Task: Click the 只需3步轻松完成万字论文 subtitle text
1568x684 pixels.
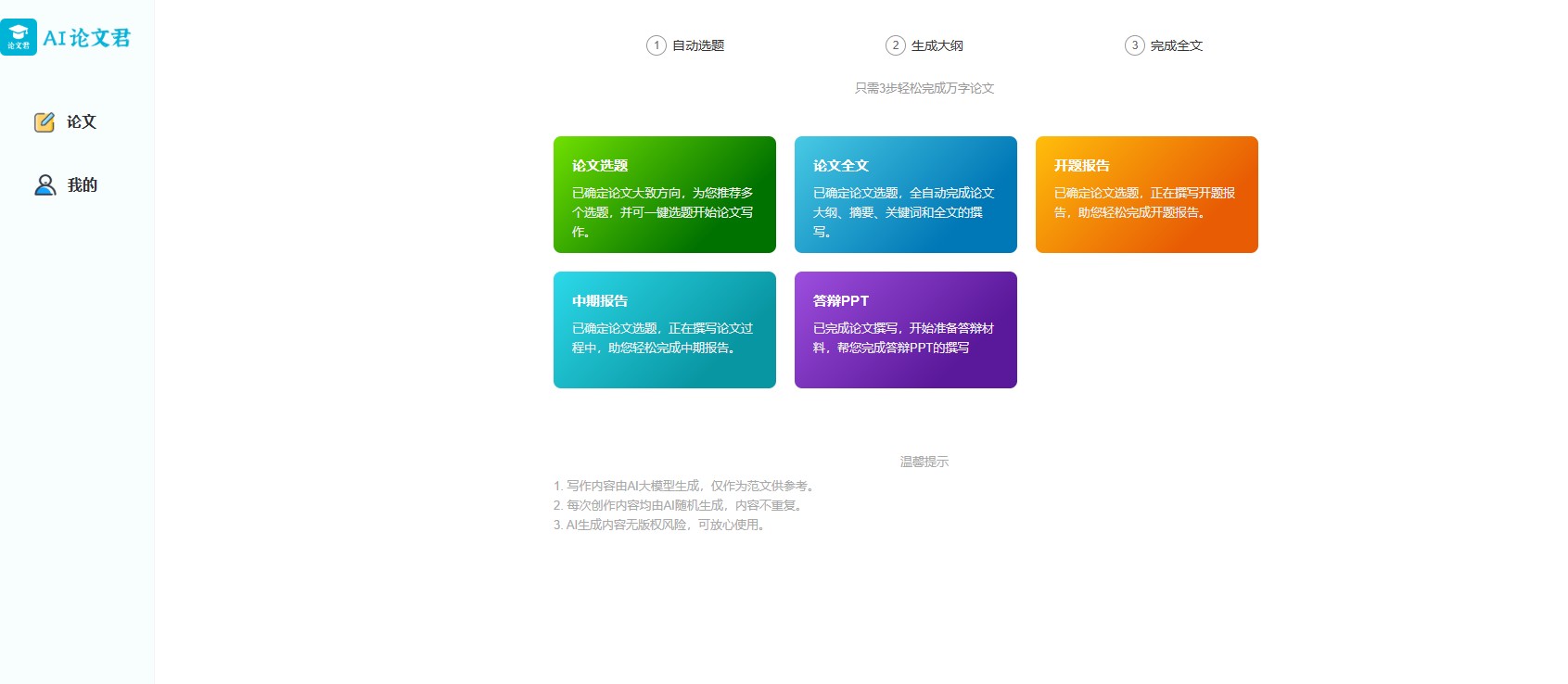Action: point(924,88)
